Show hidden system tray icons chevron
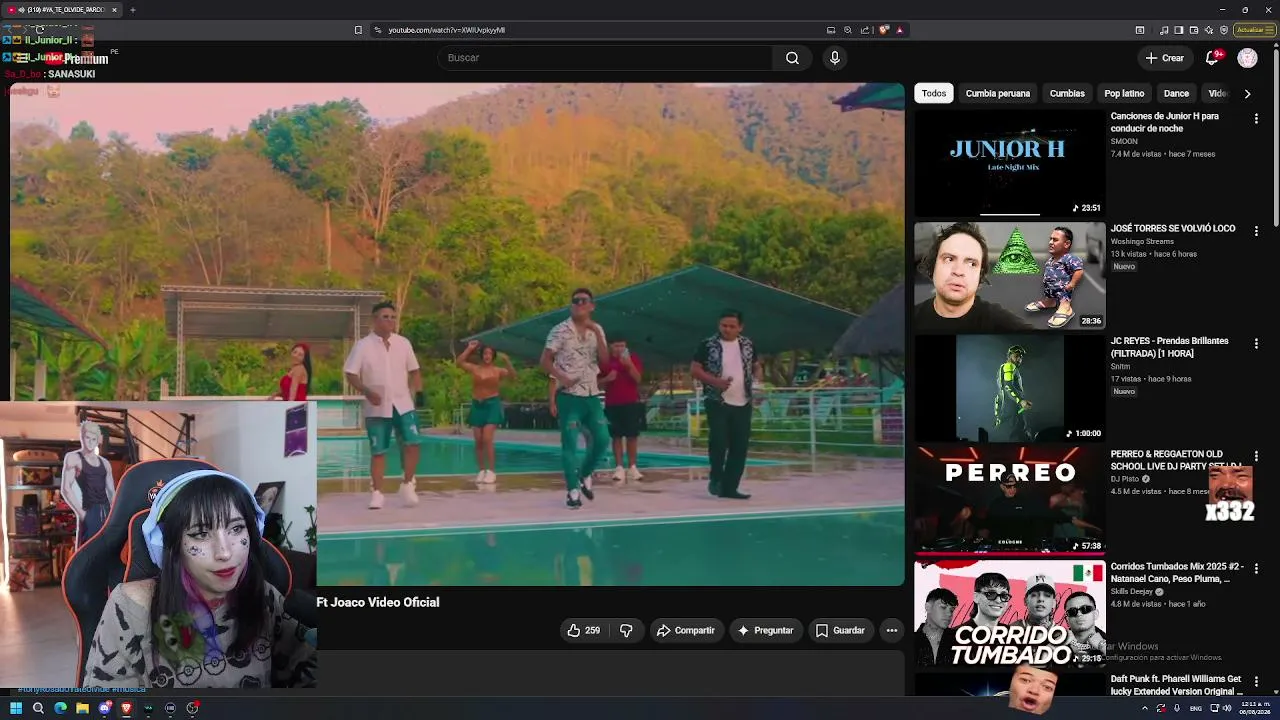1280x720 pixels. tap(1145, 708)
